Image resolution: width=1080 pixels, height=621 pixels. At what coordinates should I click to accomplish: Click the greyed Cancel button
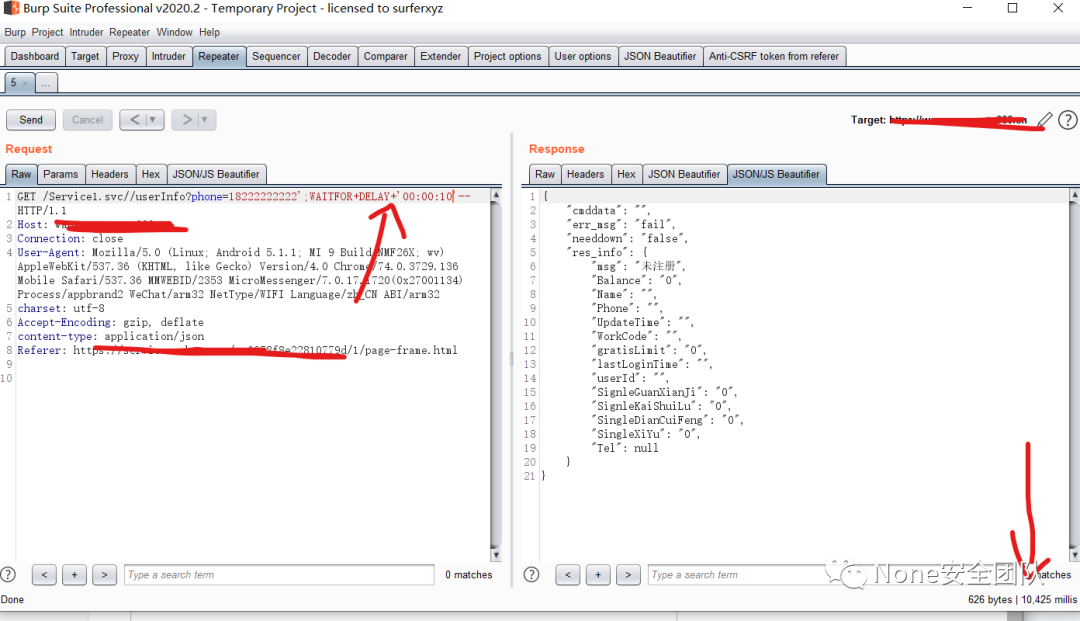pos(87,120)
